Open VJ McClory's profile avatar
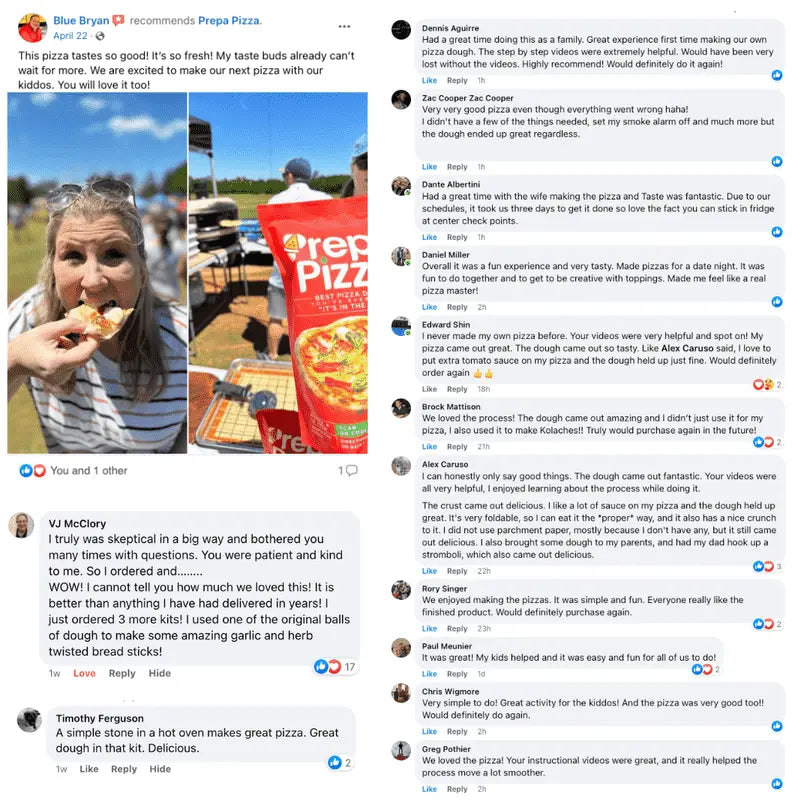The height and width of the screenshot is (810, 810). (21, 525)
